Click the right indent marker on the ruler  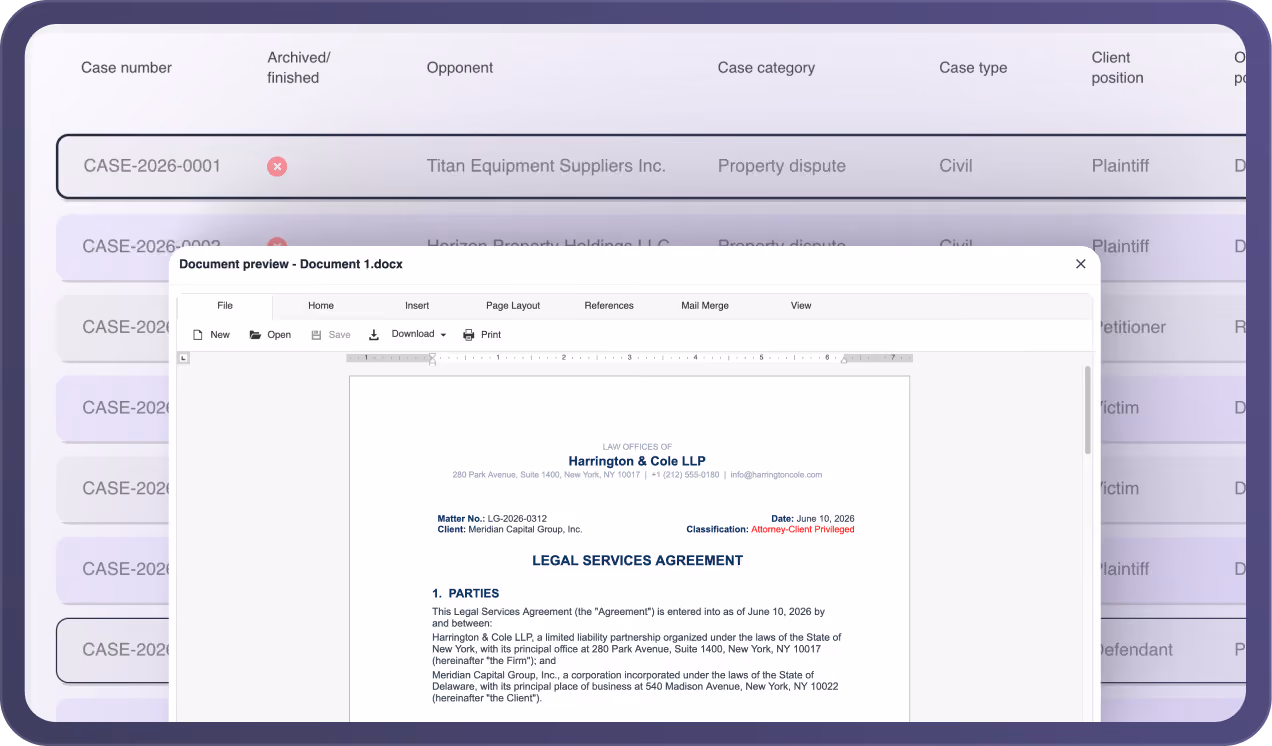click(x=844, y=358)
